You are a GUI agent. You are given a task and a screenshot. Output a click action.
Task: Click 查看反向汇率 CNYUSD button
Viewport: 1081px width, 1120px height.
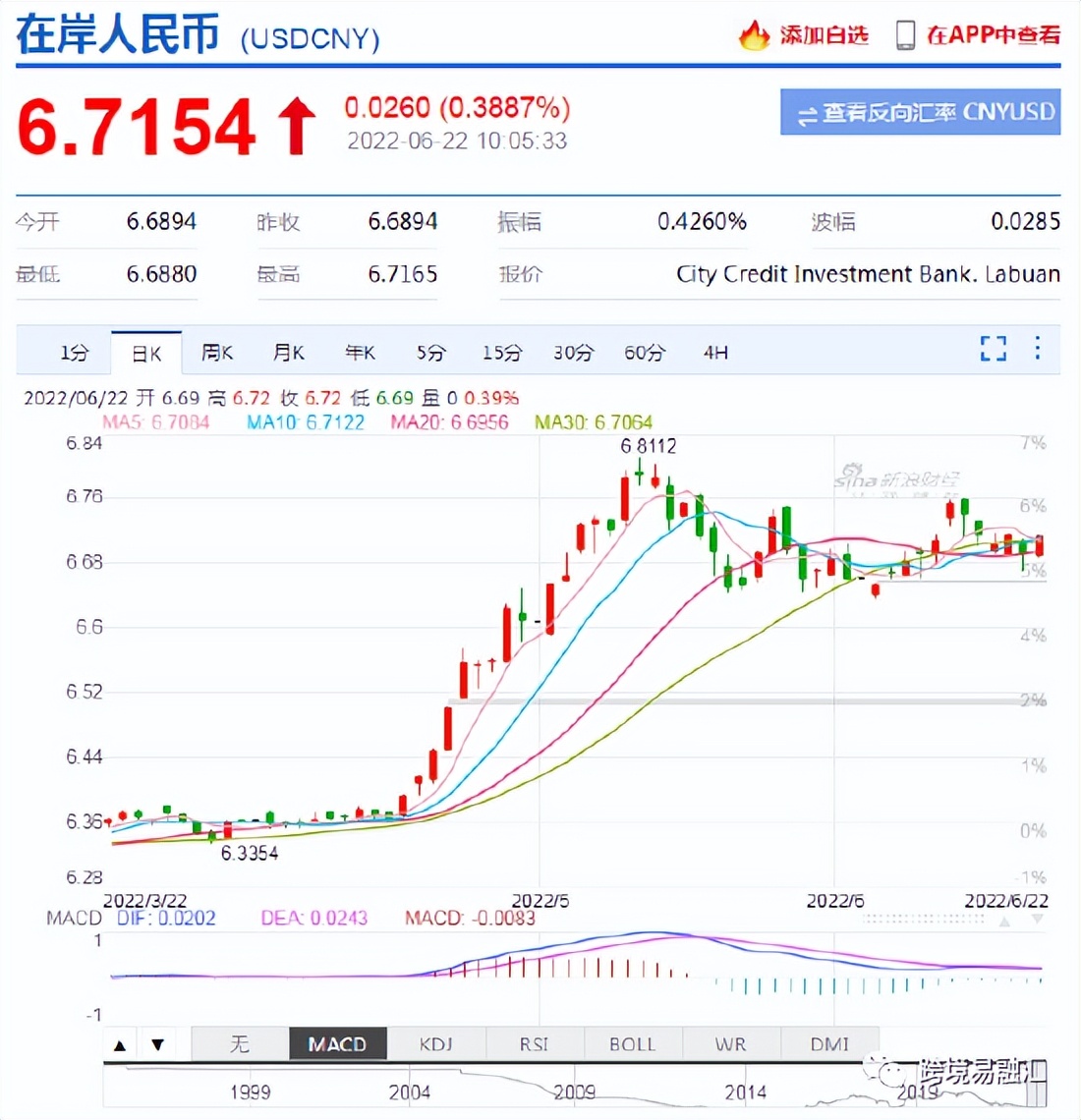[919, 113]
